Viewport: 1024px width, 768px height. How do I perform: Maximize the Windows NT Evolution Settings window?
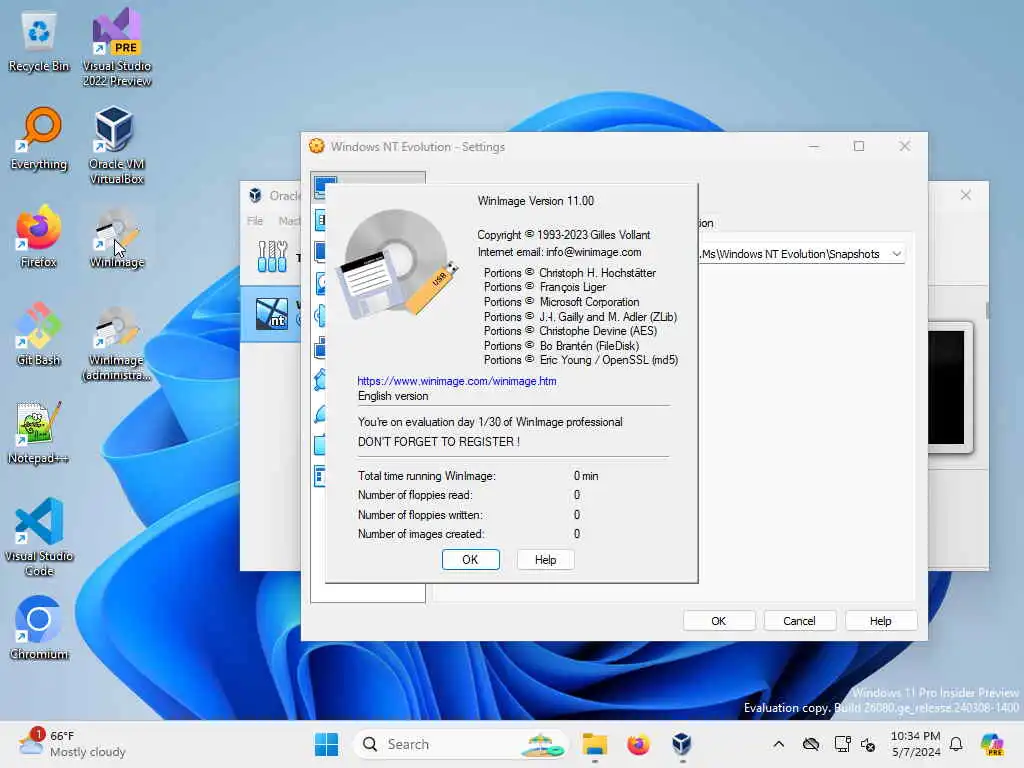click(859, 146)
